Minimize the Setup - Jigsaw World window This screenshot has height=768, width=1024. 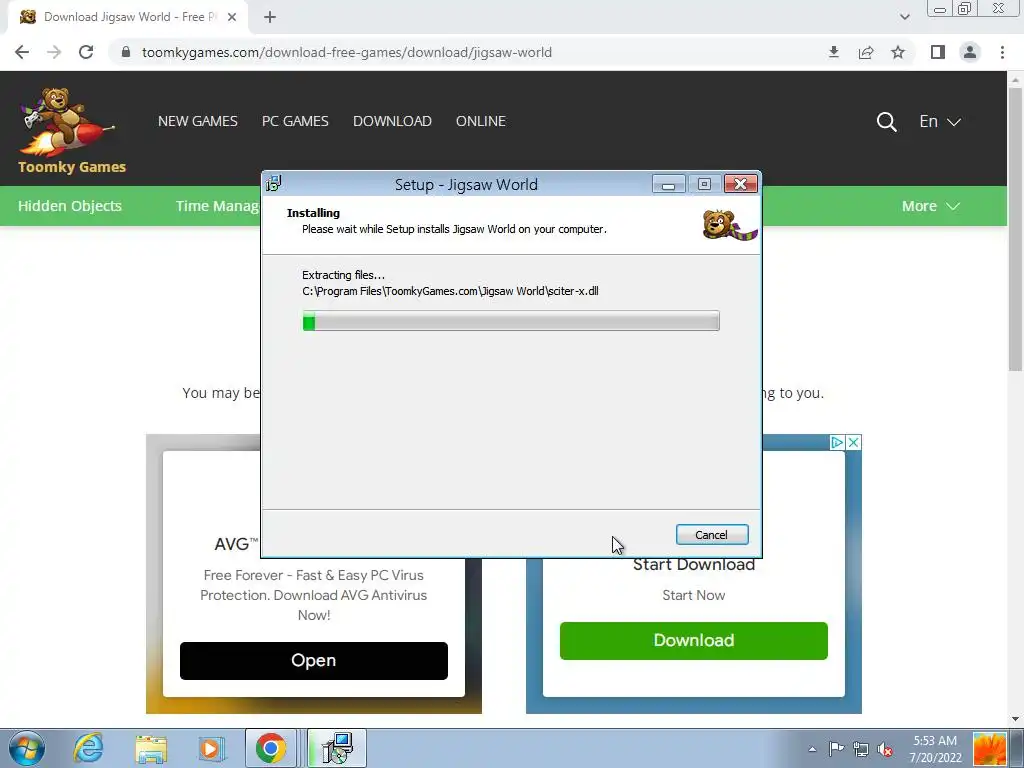pos(668,184)
